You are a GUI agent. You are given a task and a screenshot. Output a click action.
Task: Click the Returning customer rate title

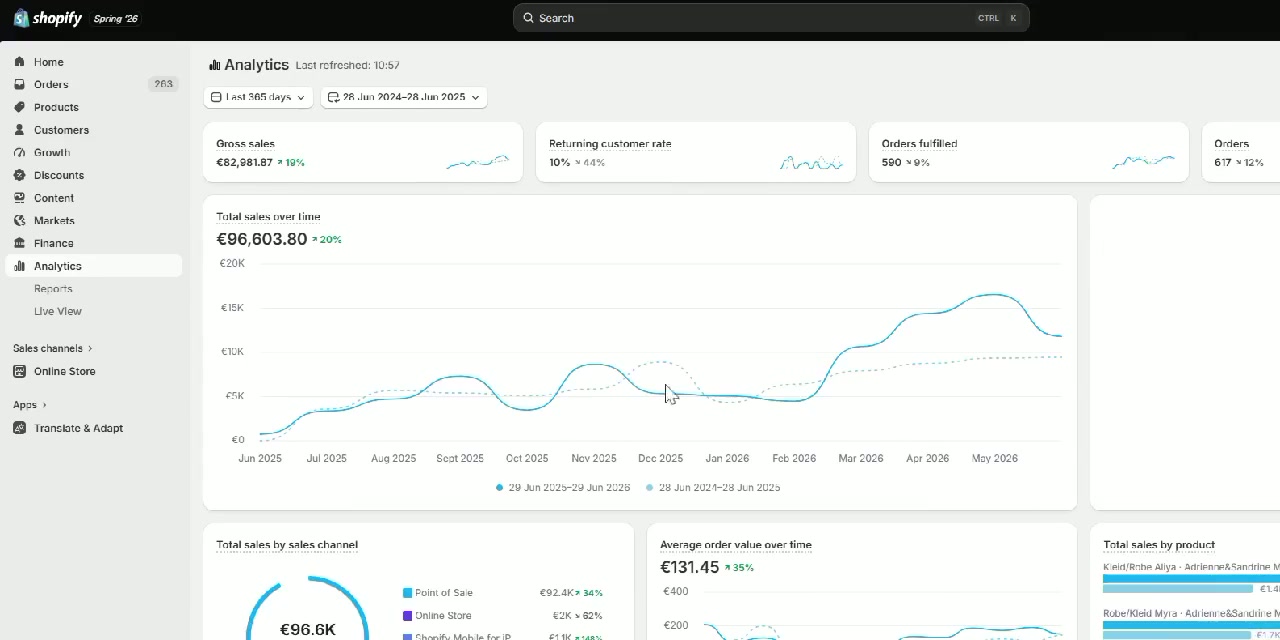pyautogui.click(x=610, y=144)
